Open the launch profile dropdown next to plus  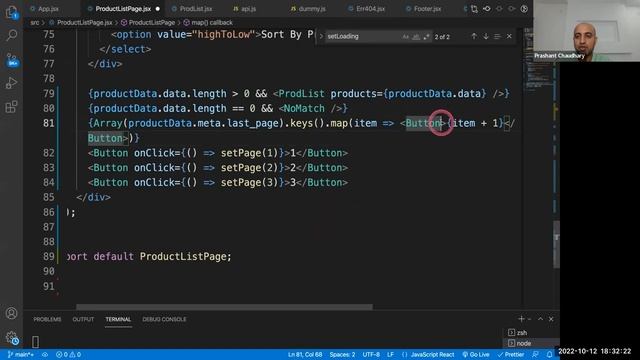pyautogui.click(x=529, y=319)
